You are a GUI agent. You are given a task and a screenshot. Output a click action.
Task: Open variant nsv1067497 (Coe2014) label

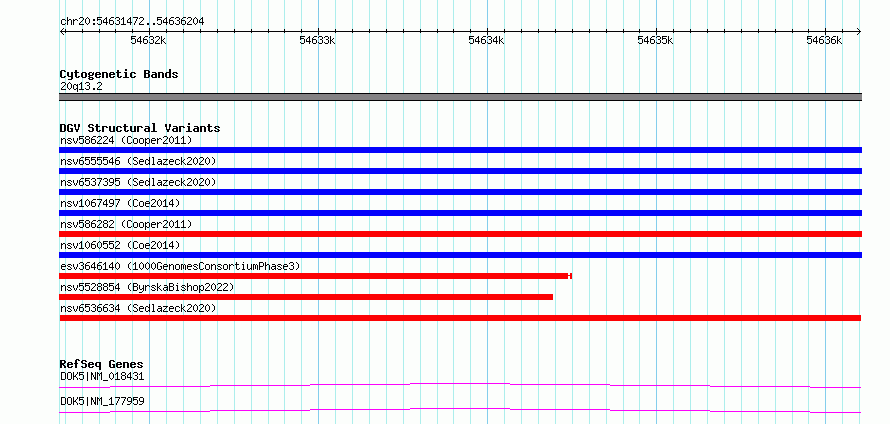pyautogui.click(x=120, y=203)
